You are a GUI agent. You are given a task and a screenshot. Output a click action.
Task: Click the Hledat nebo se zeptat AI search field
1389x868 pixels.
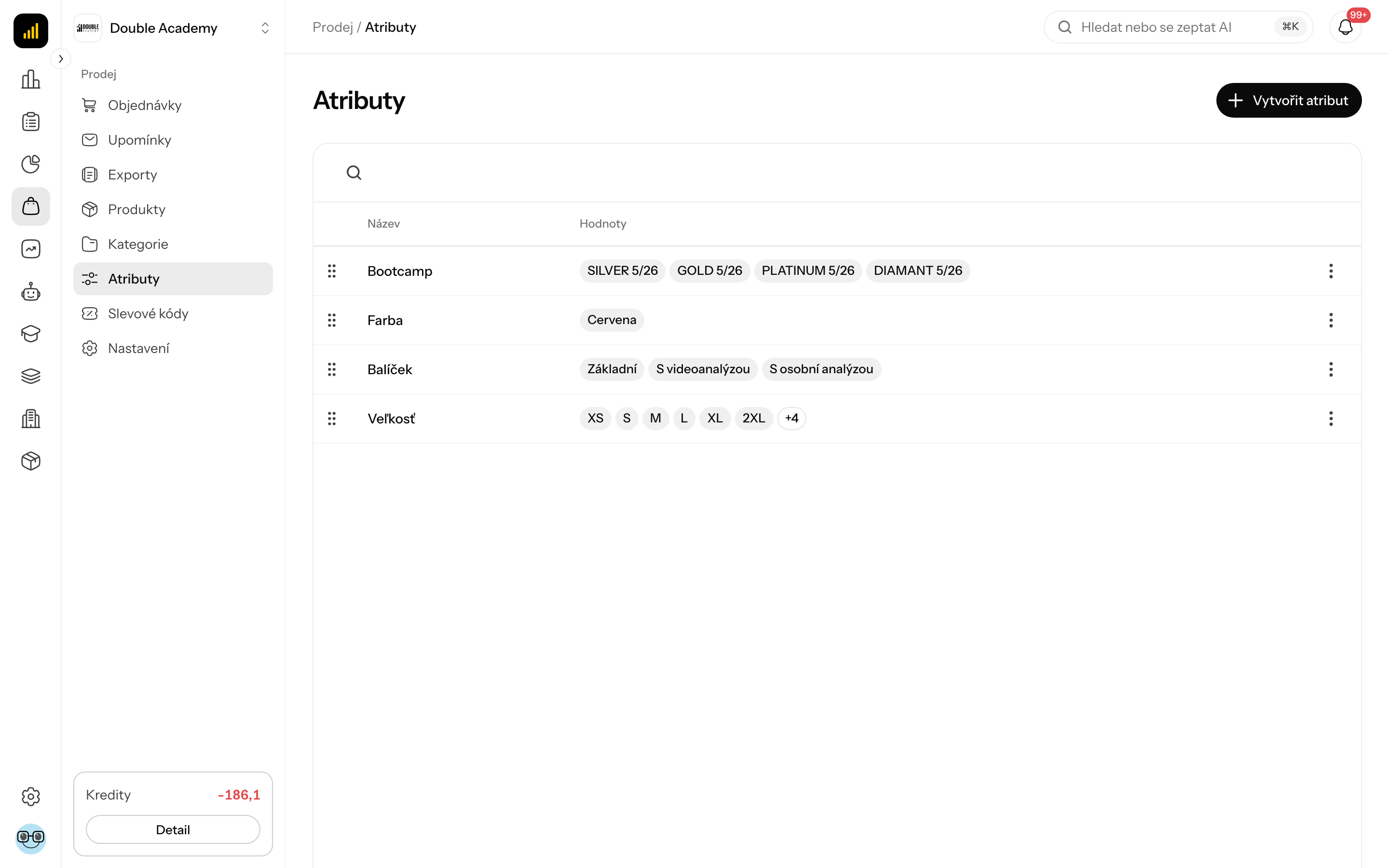(x=1178, y=27)
